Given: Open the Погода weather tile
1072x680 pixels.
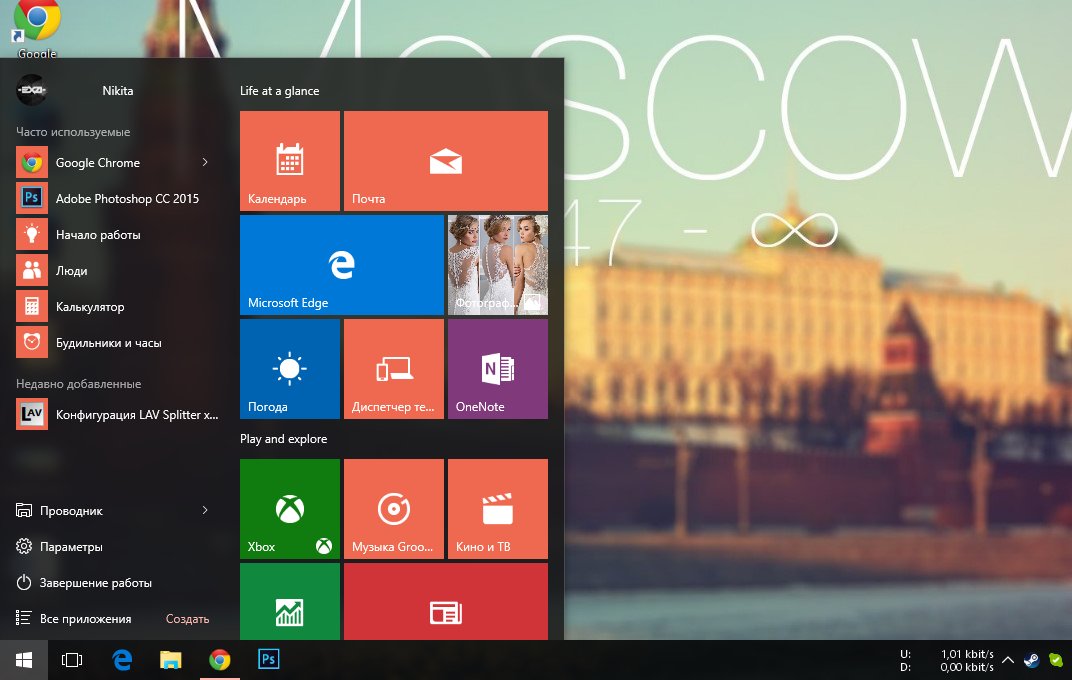Looking at the screenshot, I should pos(290,369).
